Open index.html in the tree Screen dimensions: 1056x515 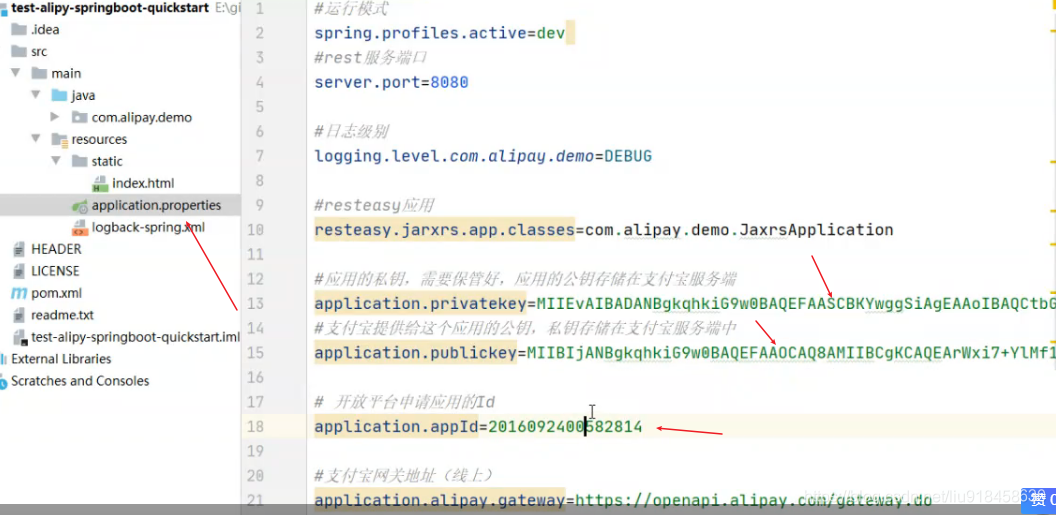[143, 183]
